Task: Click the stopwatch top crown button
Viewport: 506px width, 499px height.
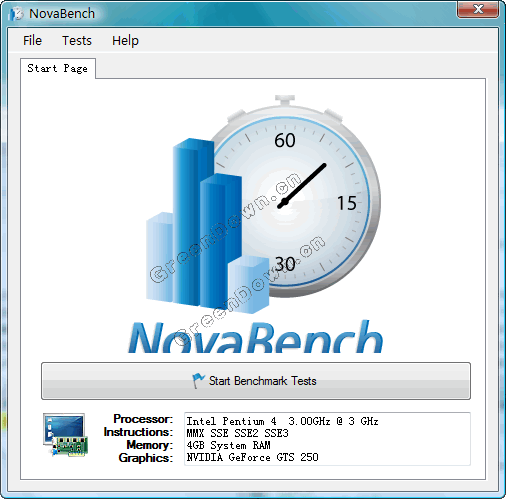Action: (x=285, y=100)
